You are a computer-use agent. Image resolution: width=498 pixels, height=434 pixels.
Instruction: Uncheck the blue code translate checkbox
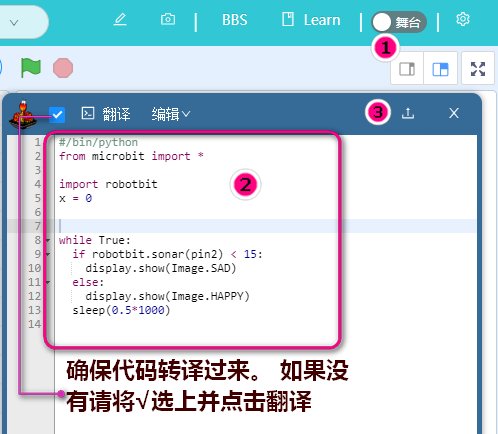tap(57, 115)
